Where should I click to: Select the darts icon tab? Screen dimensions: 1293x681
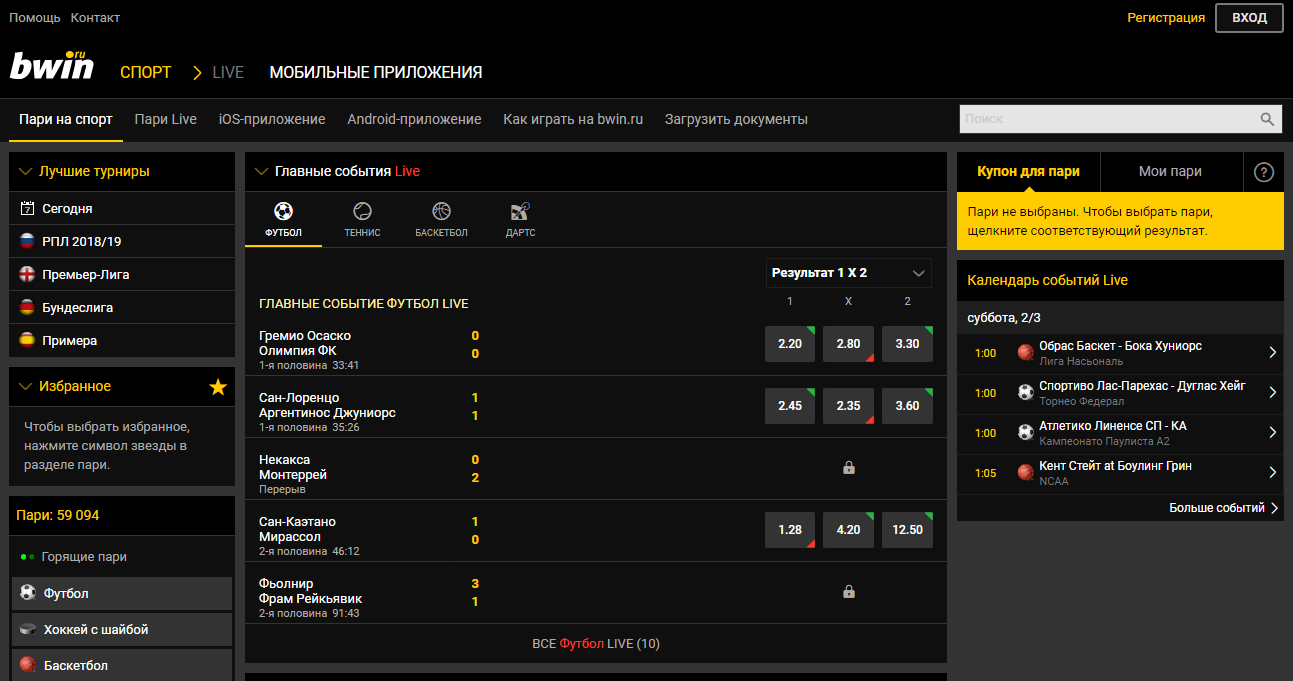(x=520, y=211)
